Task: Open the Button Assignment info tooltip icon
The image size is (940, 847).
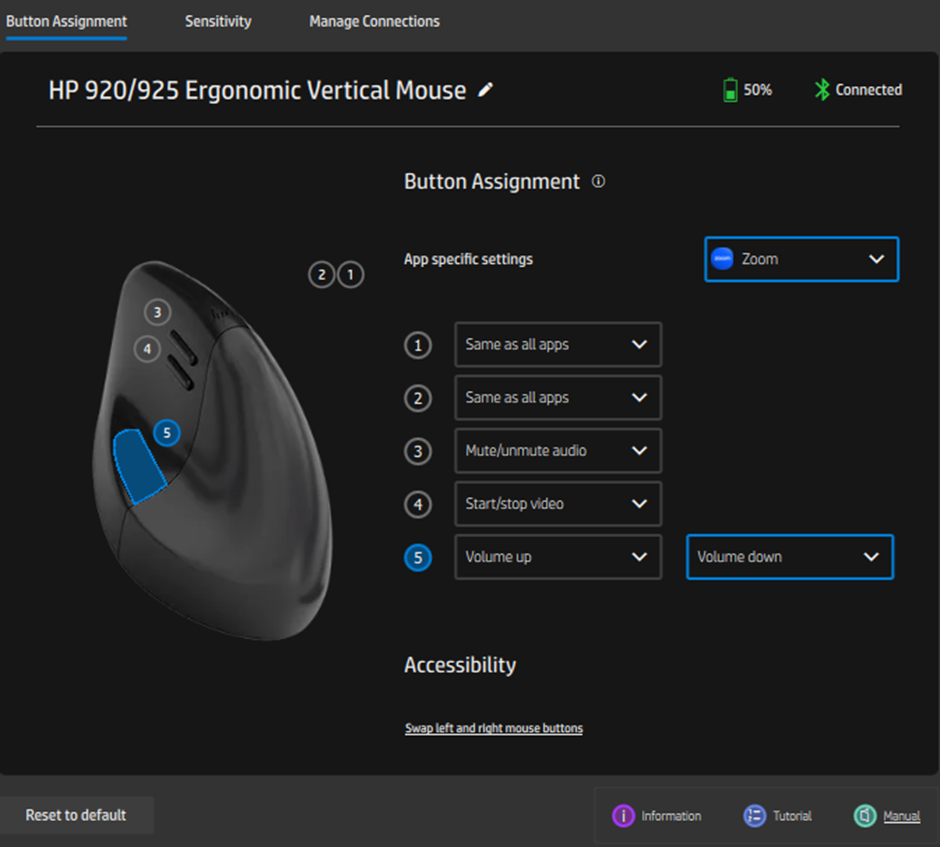Action: click(598, 181)
